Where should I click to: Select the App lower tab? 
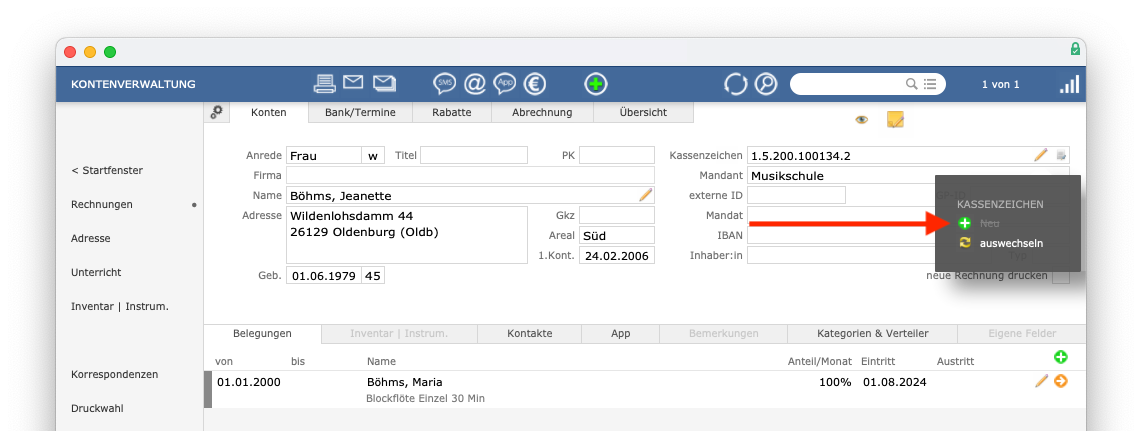[621, 333]
